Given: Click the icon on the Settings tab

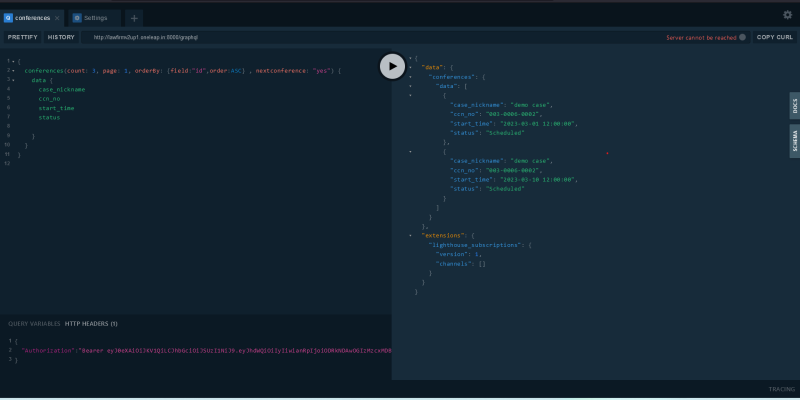Looking at the screenshot, I should point(77,18).
